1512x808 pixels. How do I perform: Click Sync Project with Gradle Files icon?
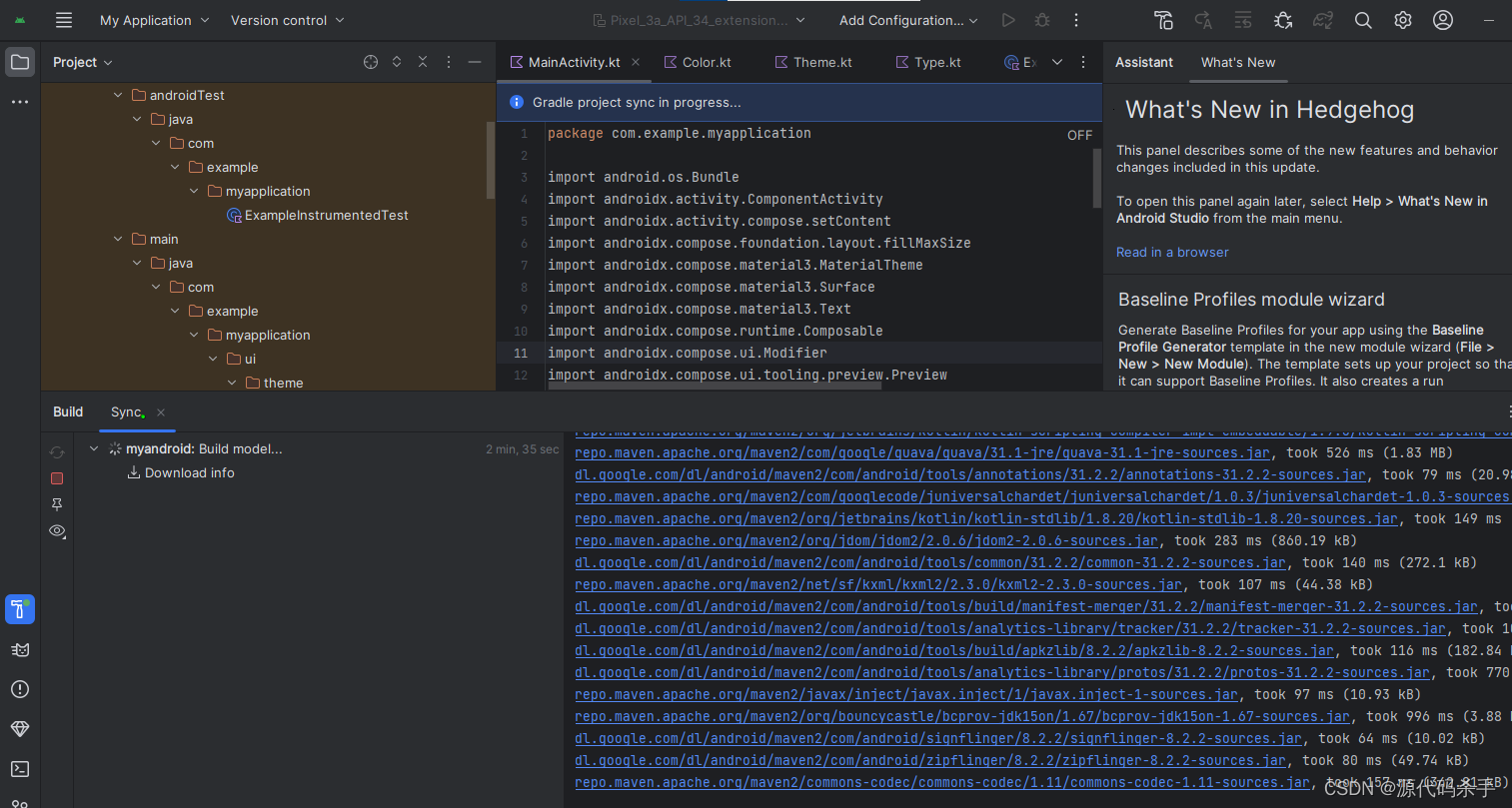tap(1323, 20)
